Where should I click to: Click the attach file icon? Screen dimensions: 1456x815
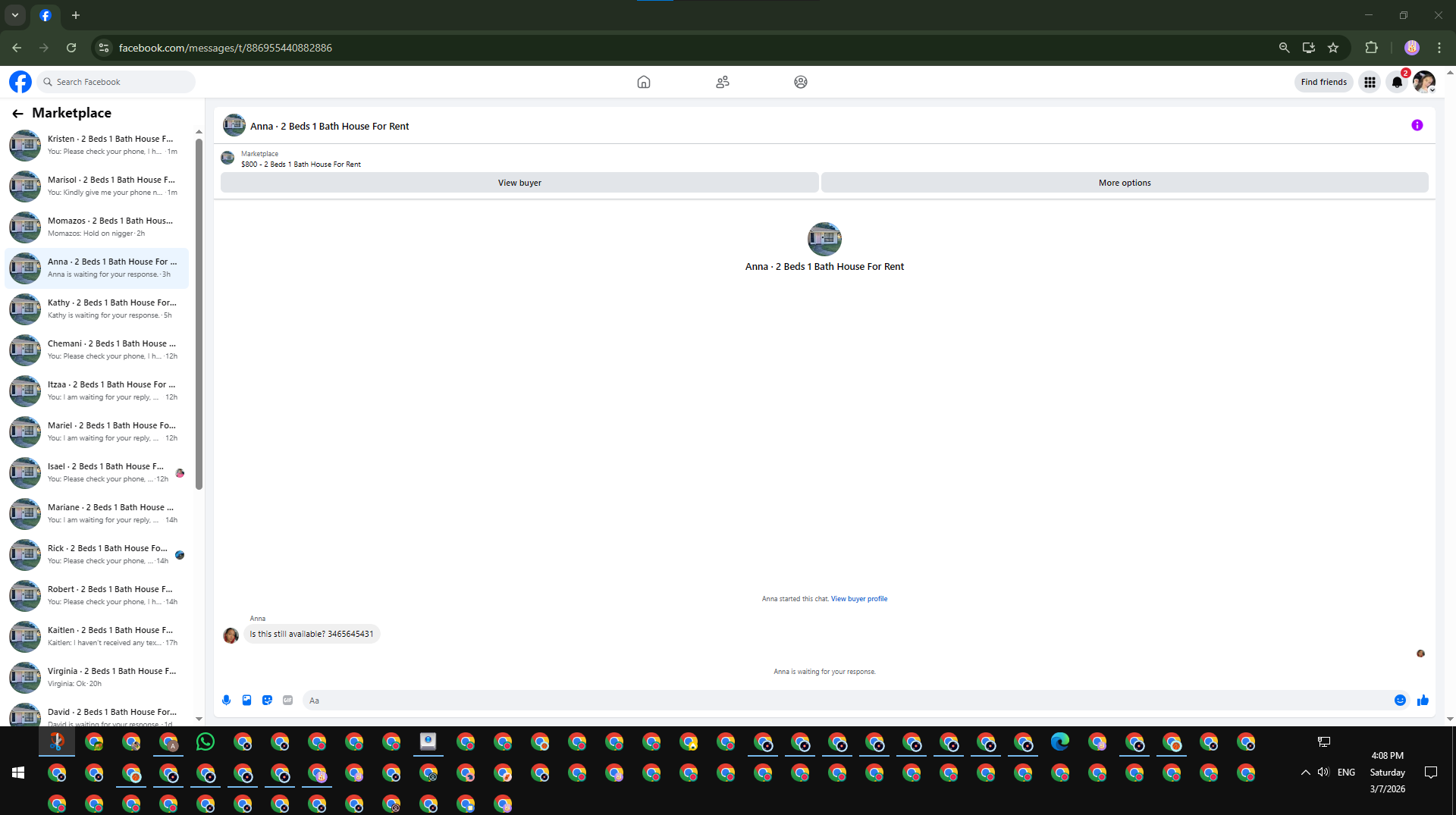click(x=246, y=701)
